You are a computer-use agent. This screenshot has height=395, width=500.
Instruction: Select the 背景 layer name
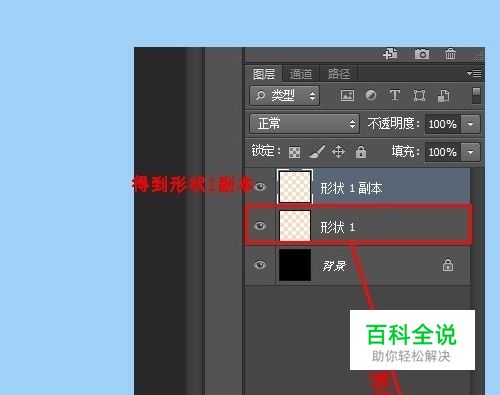[x=334, y=266]
